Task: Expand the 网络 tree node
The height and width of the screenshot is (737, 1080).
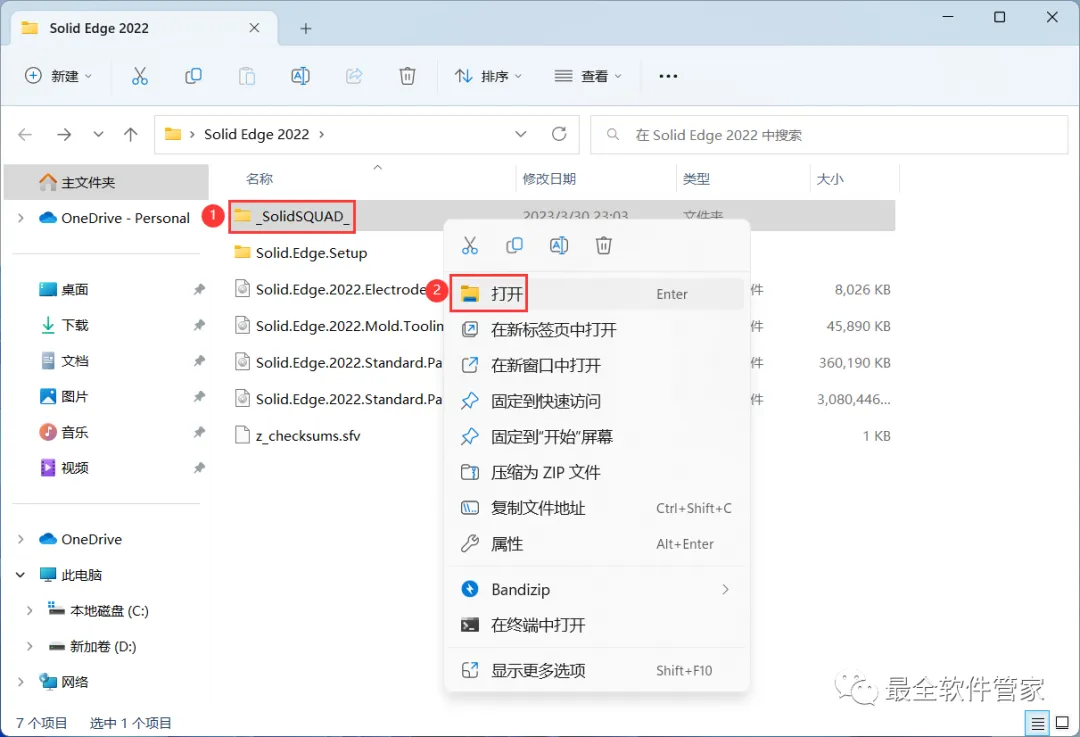Action: tap(21, 683)
